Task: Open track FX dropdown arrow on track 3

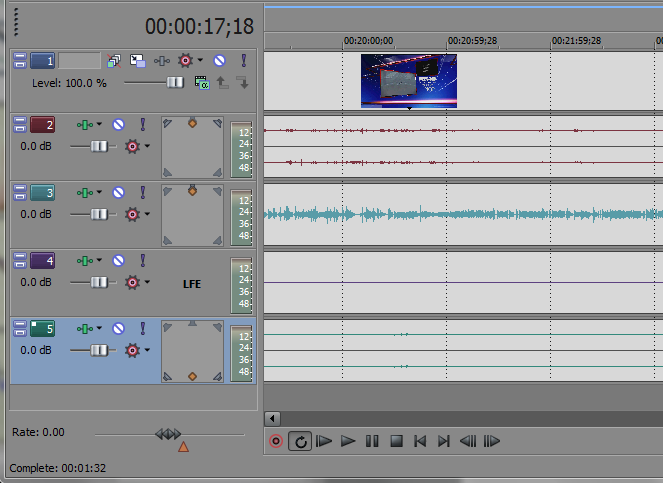Action: [x=148, y=214]
